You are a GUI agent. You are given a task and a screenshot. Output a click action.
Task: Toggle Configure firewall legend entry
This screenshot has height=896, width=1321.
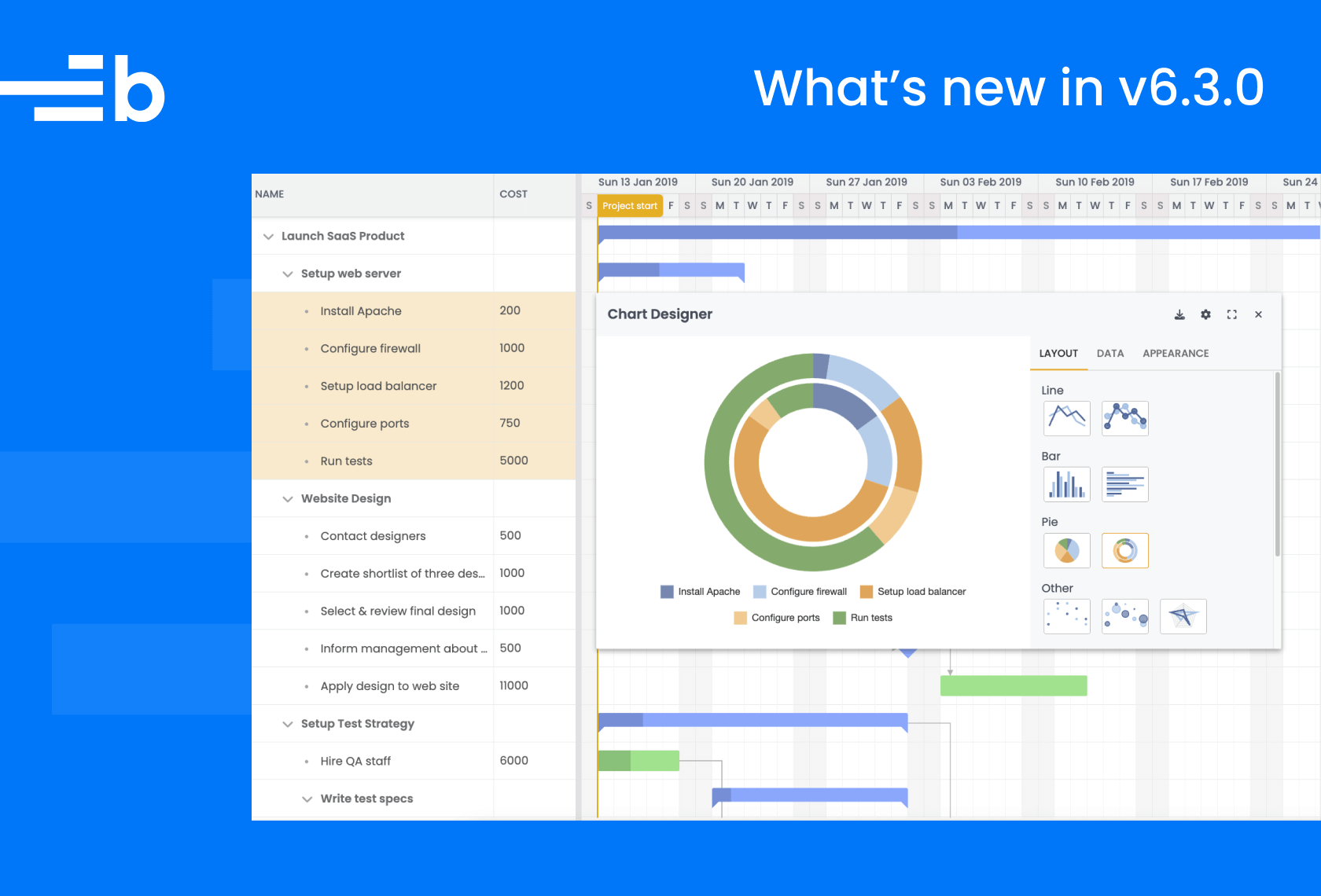click(800, 592)
